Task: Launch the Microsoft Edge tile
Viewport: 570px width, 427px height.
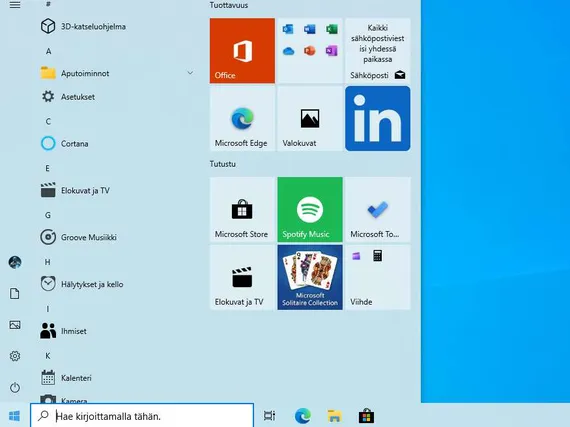Action: click(x=242, y=118)
